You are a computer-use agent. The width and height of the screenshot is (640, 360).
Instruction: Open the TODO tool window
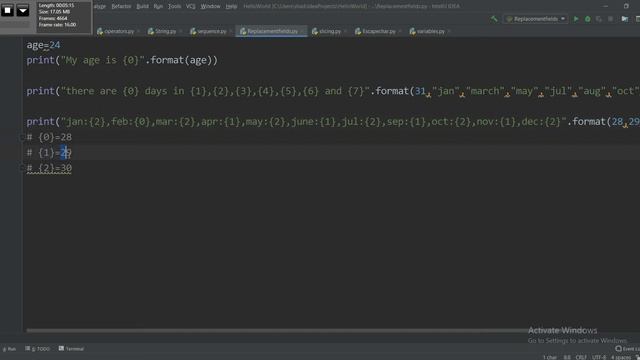click(38, 349)
